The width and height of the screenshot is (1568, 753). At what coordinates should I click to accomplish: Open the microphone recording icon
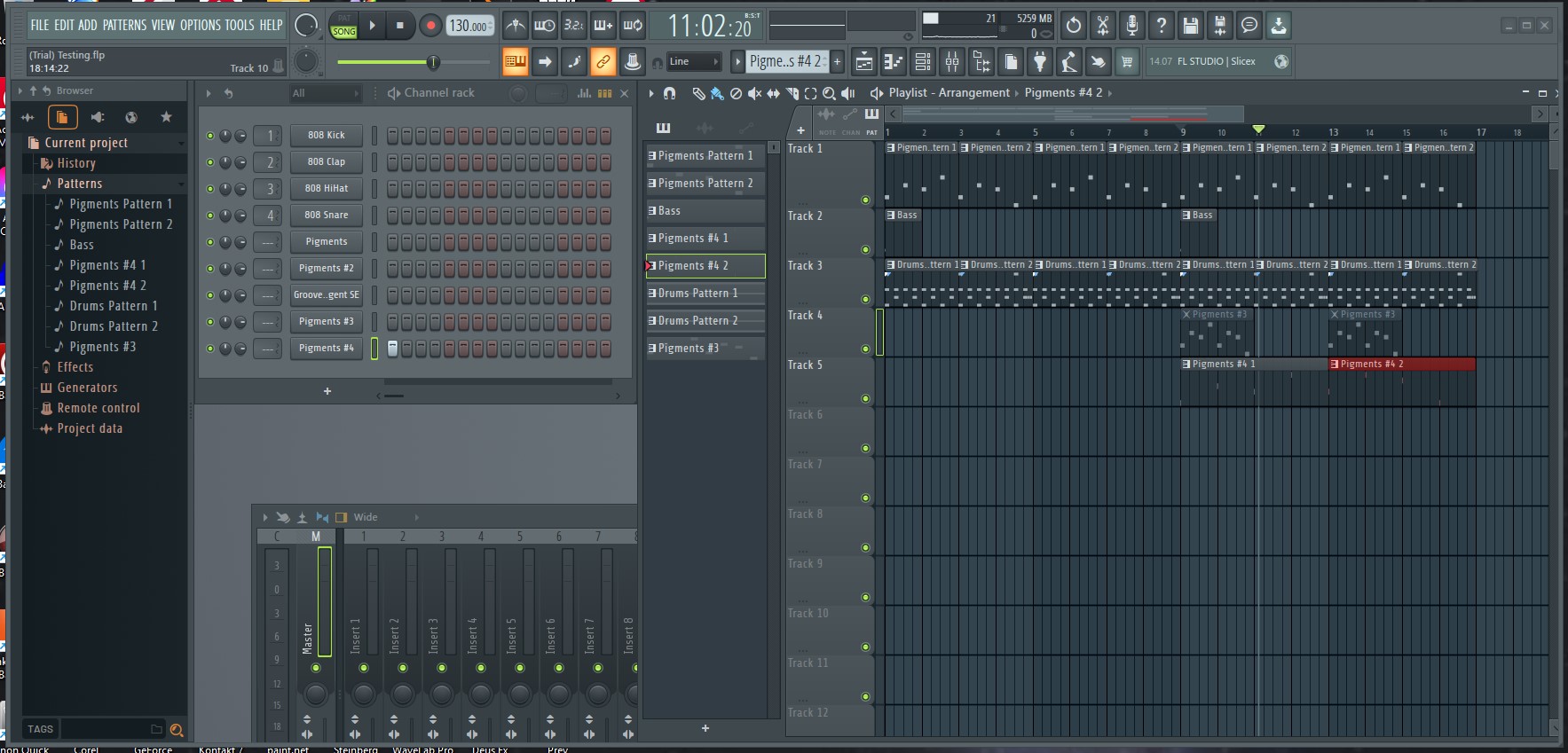pyautogui.click(x=1131, y=26)
